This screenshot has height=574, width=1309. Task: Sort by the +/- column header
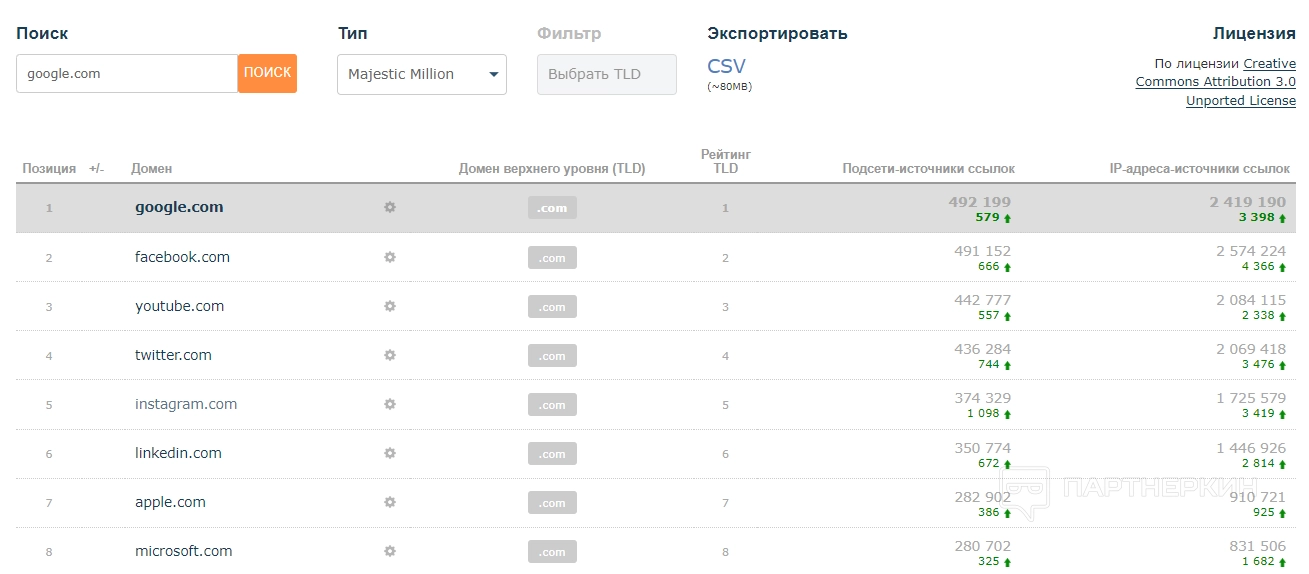point(96,169)
